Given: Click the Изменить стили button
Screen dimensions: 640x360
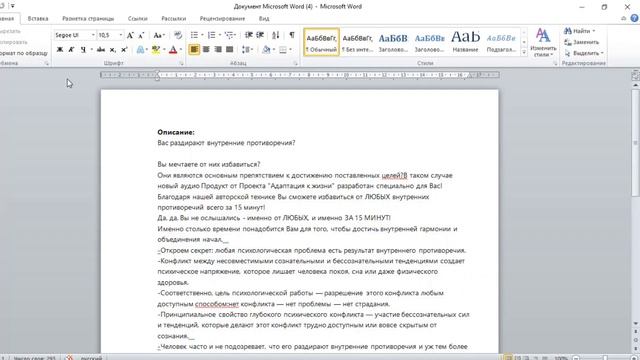Looking at the screenshot, I should point(543,42).
